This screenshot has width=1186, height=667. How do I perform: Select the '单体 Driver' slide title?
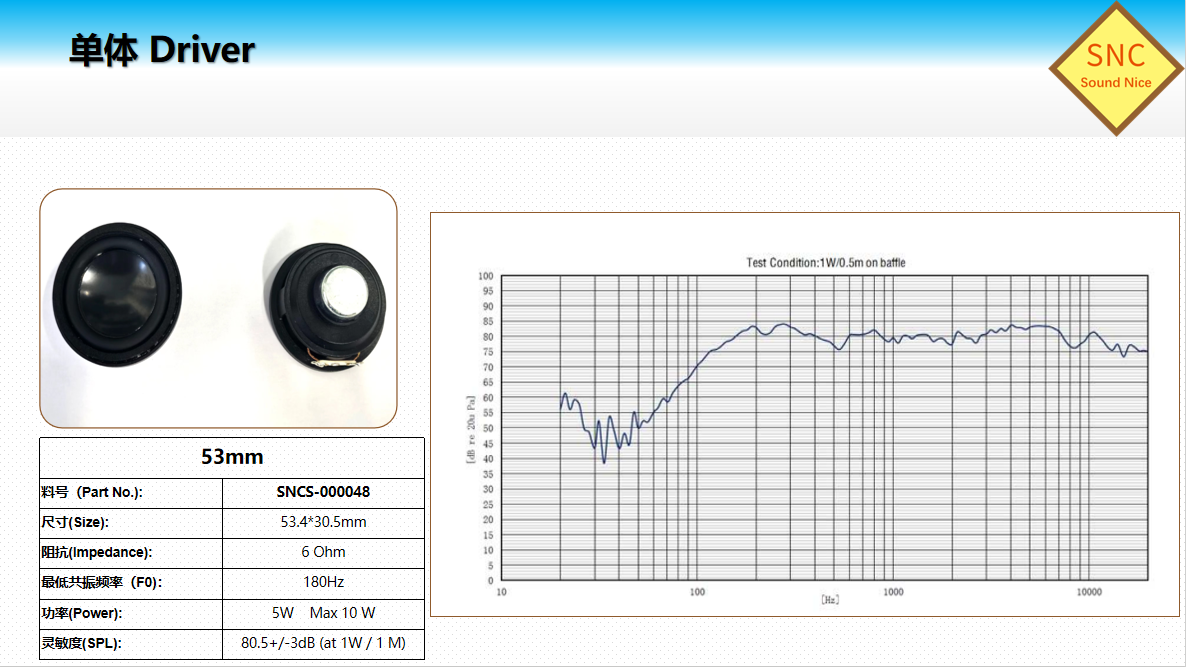(x=162, y=50)
